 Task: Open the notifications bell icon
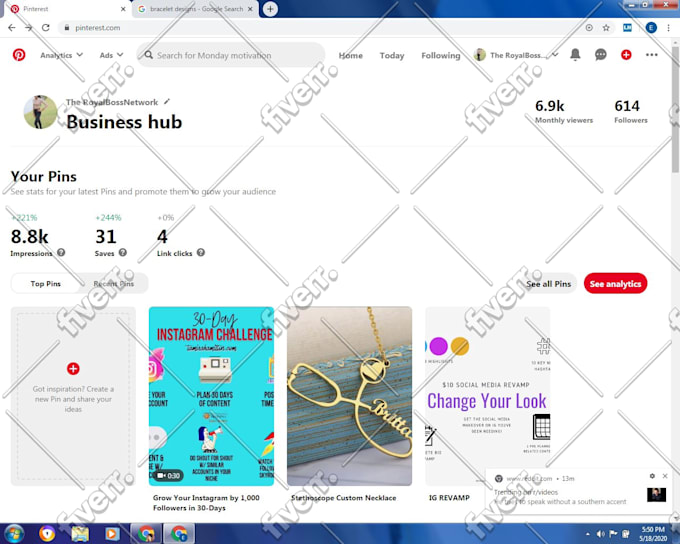point(575,55)
